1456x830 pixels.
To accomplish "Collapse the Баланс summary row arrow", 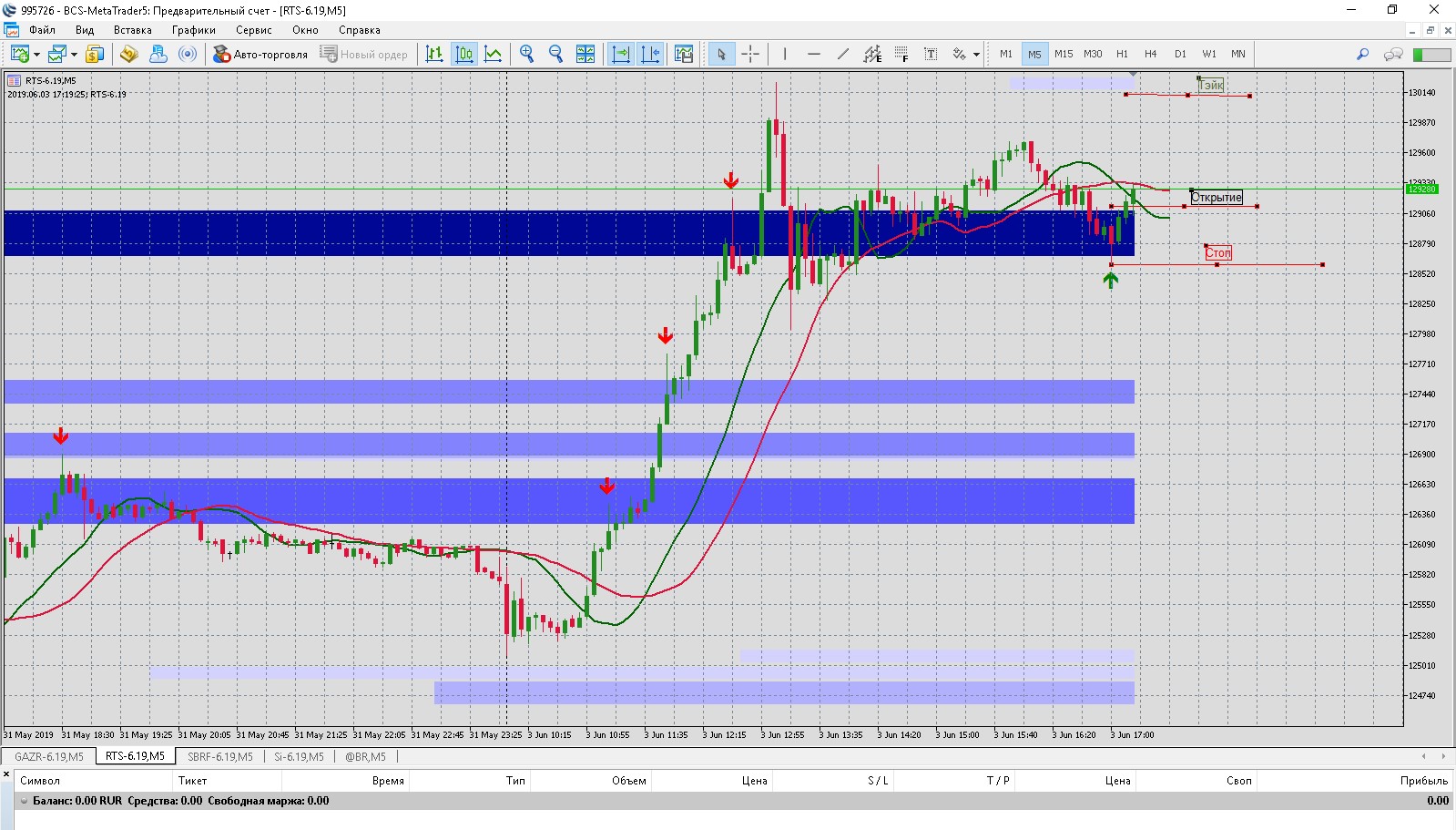I will pyautogui.click(x=24, y=801).
